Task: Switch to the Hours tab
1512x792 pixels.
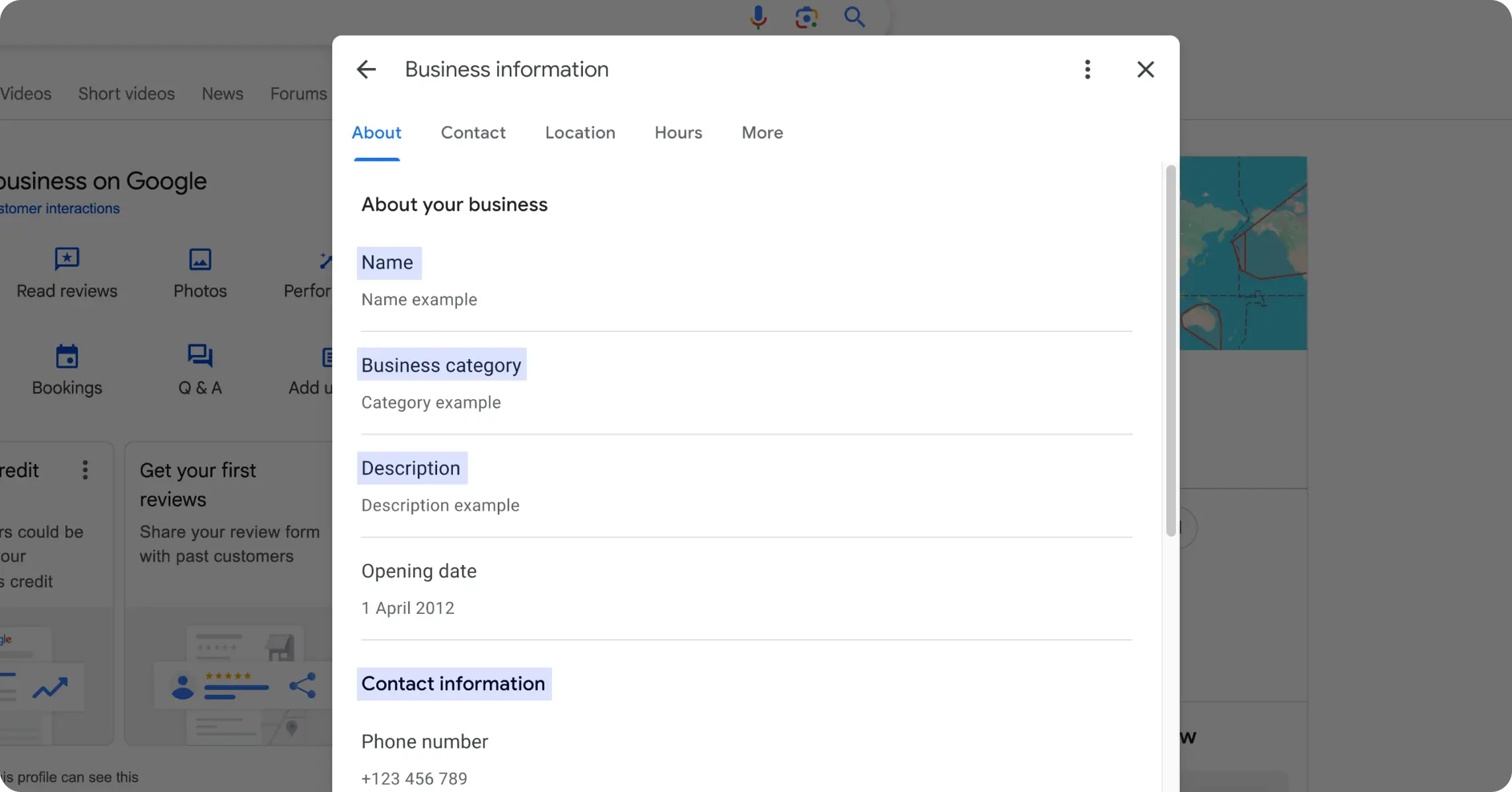Action: click(679, 133)
